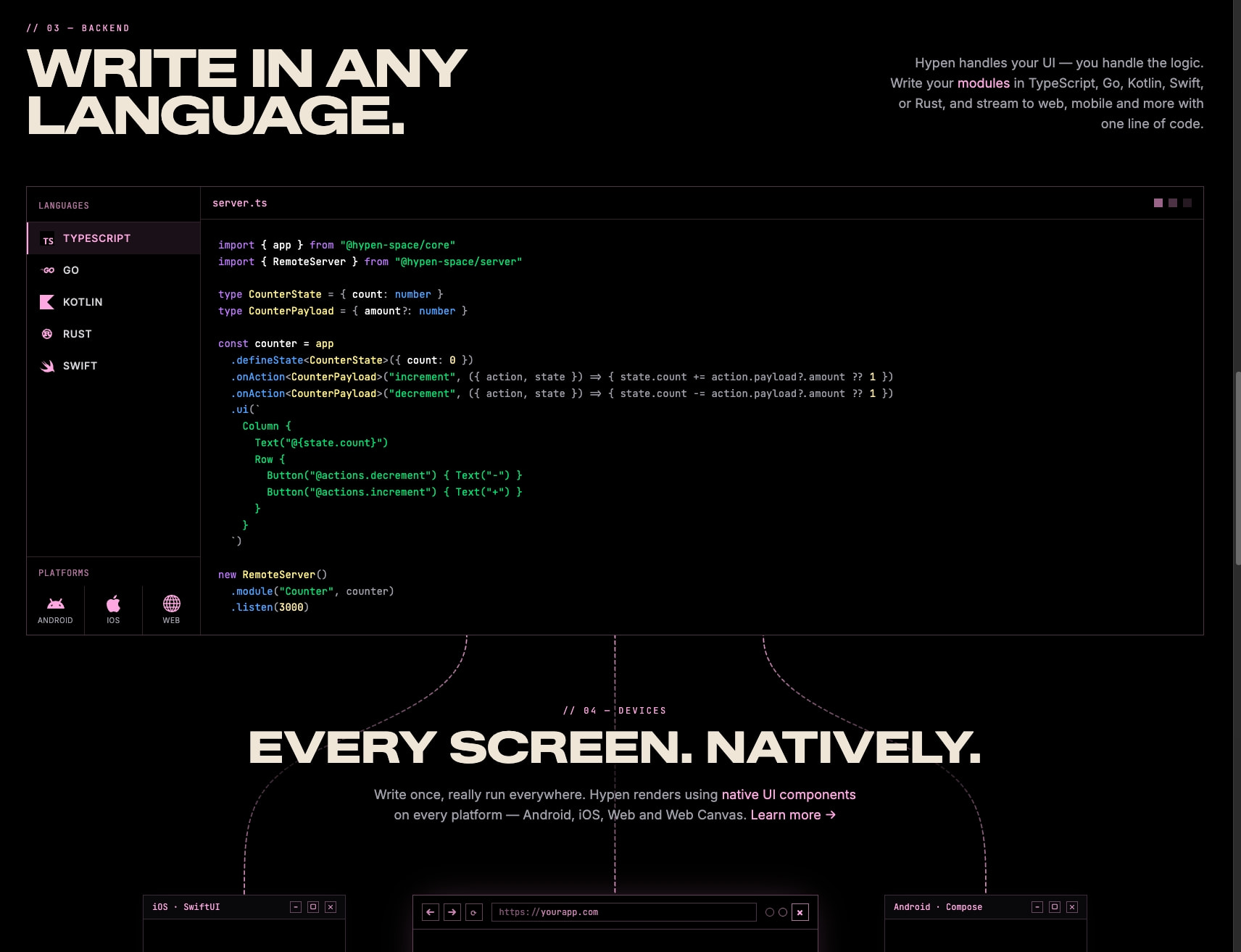Click the "@hypen-space/core" import string

coord(397,246)
